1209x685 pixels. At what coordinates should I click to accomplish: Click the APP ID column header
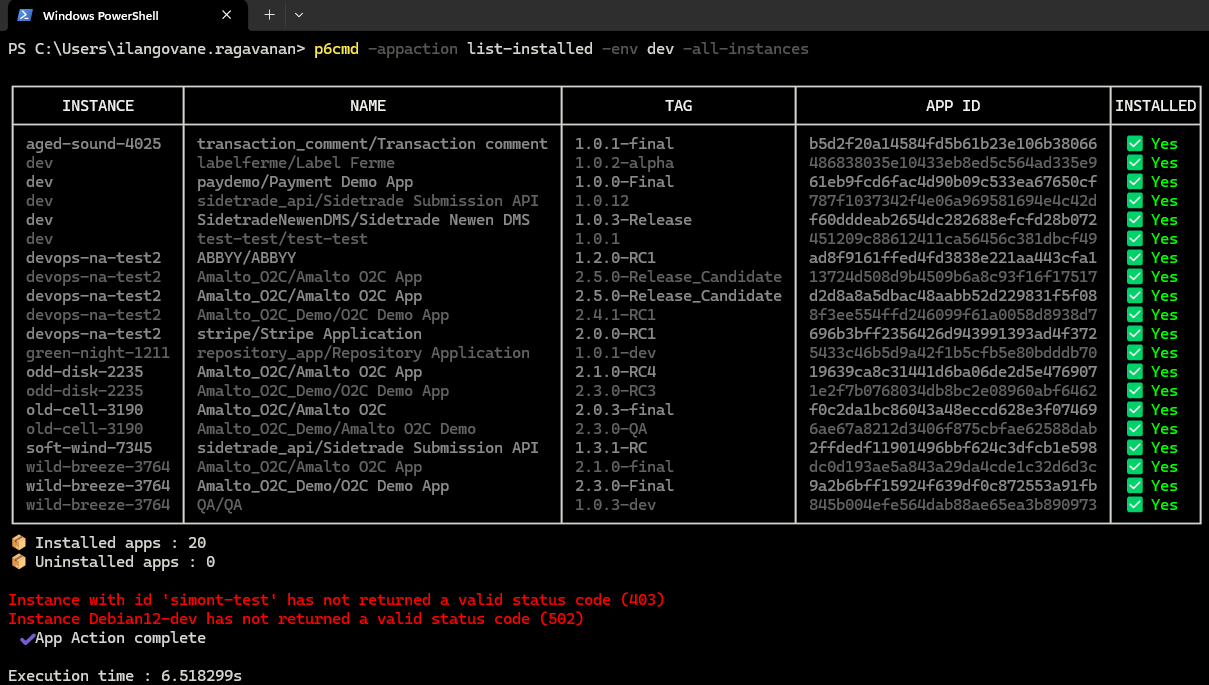click(x=953, y=106)
